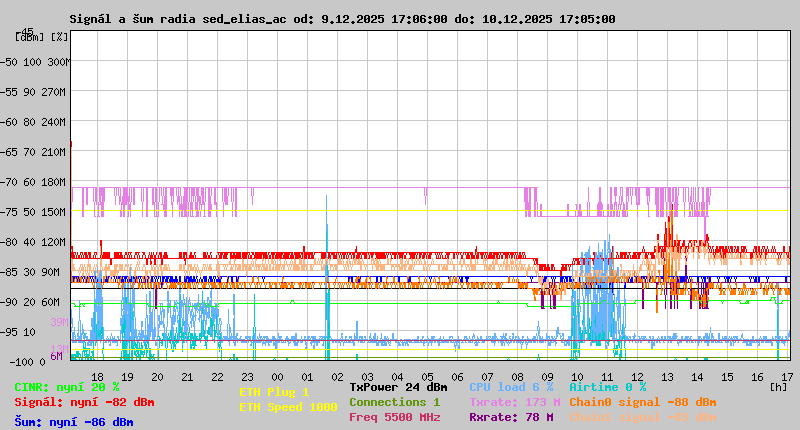Click the Freq 5500 MHz label

(394, 417)
